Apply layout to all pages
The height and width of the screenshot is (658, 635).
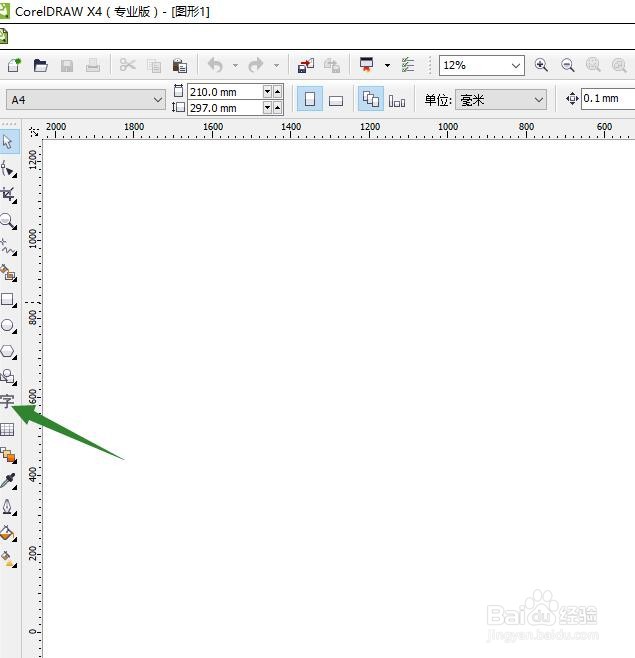[371, 99]
